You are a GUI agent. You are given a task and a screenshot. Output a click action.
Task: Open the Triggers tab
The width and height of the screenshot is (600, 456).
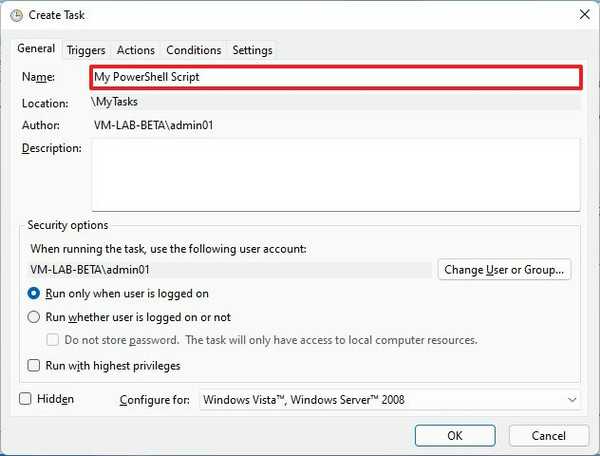point(87,50)
